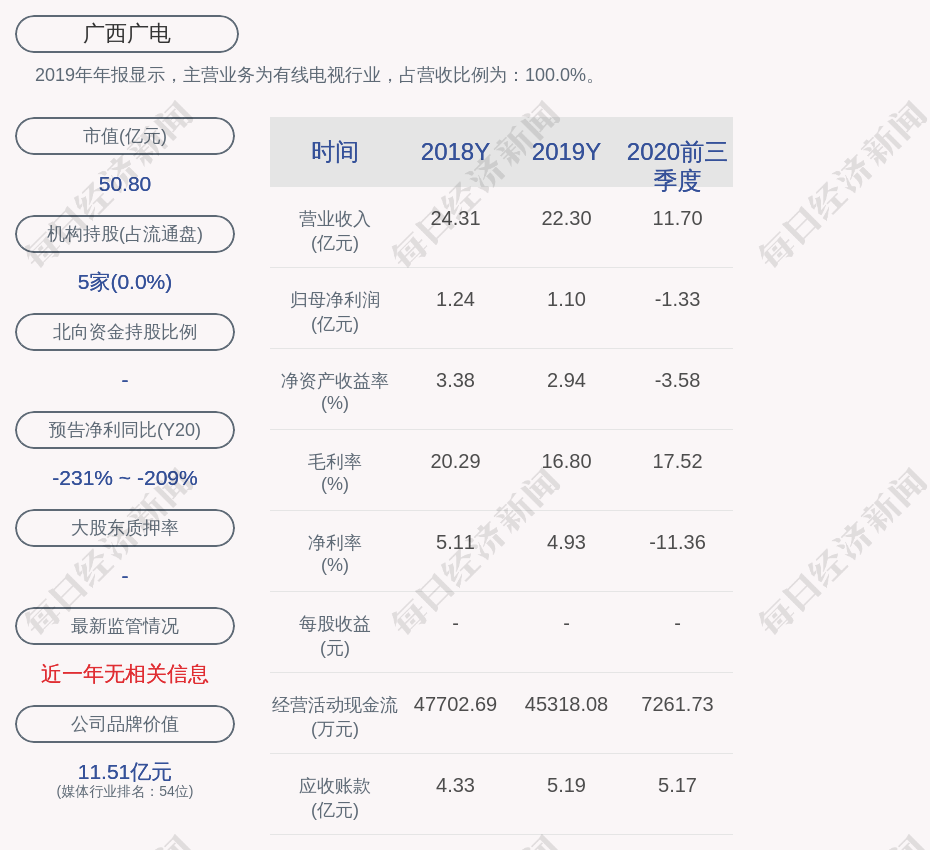Viewport: 930px width, 850px height.
Task: Select the institutional holding value 5家(0.0%)
Action: click(x=125, y=282)
